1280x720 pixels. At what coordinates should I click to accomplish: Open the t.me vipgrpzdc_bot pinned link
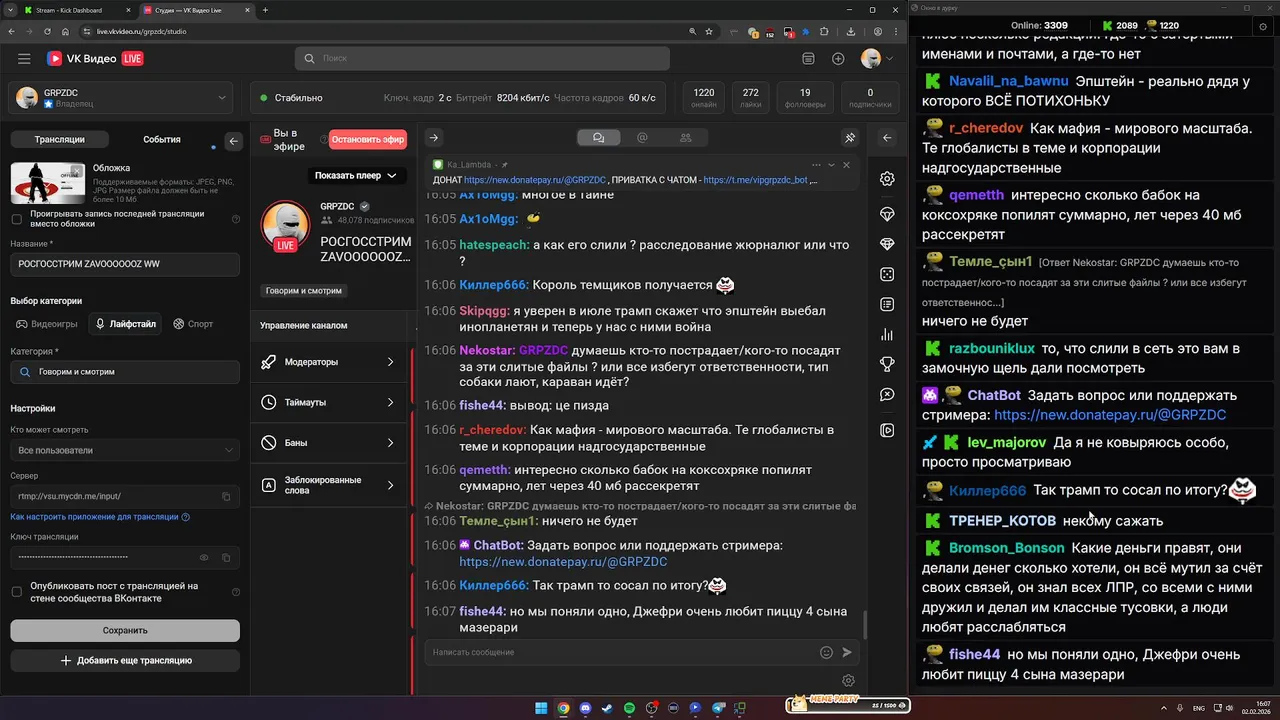756,180
